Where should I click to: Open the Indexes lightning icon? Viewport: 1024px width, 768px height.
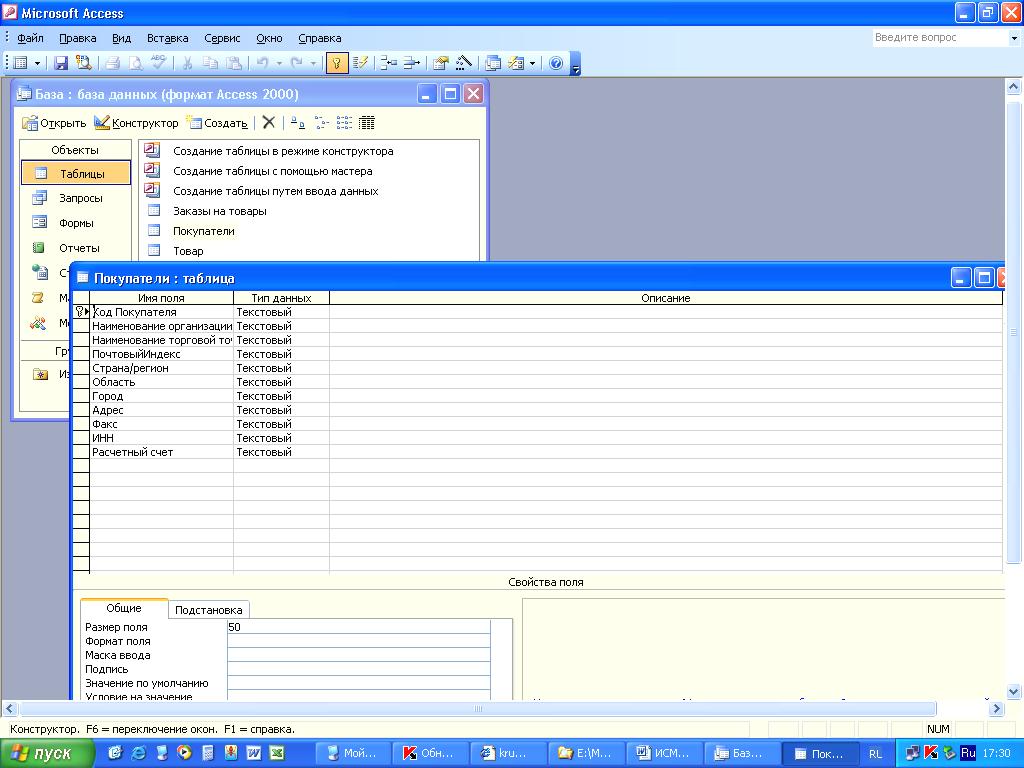pyautogui.click(x=360, y=63)
